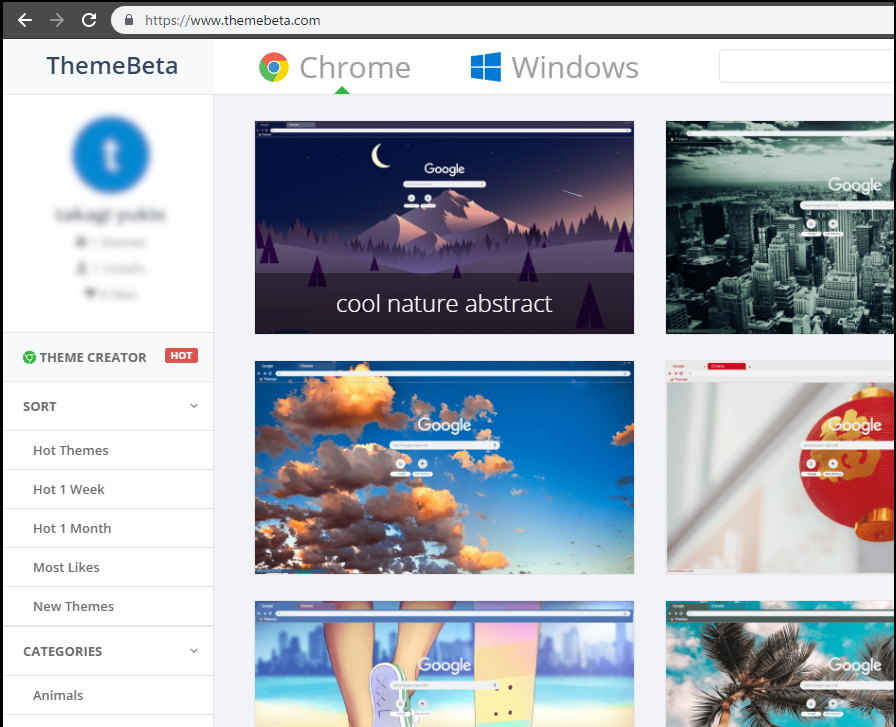Reload the page with refresh icon
896x727 pixels.
(x=89, y=21)
